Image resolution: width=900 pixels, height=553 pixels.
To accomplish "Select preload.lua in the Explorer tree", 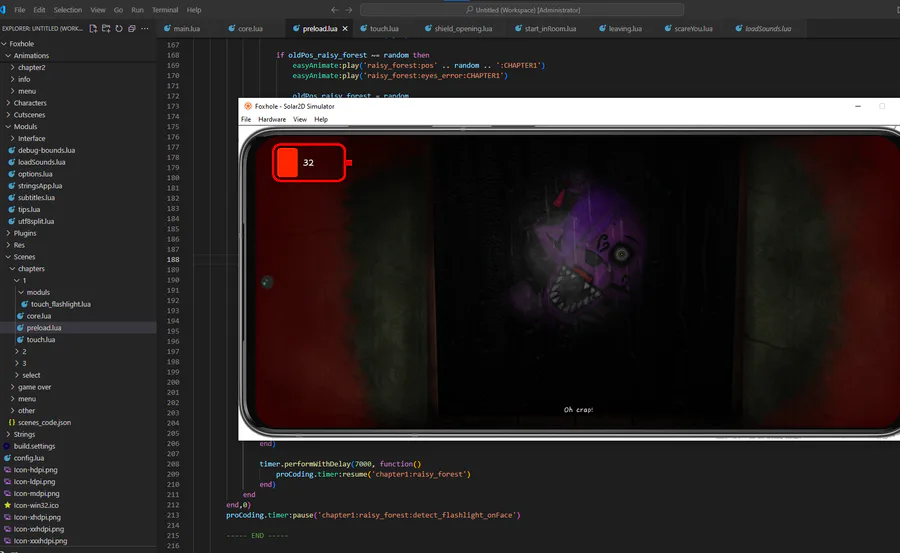I will coord(44,328).
